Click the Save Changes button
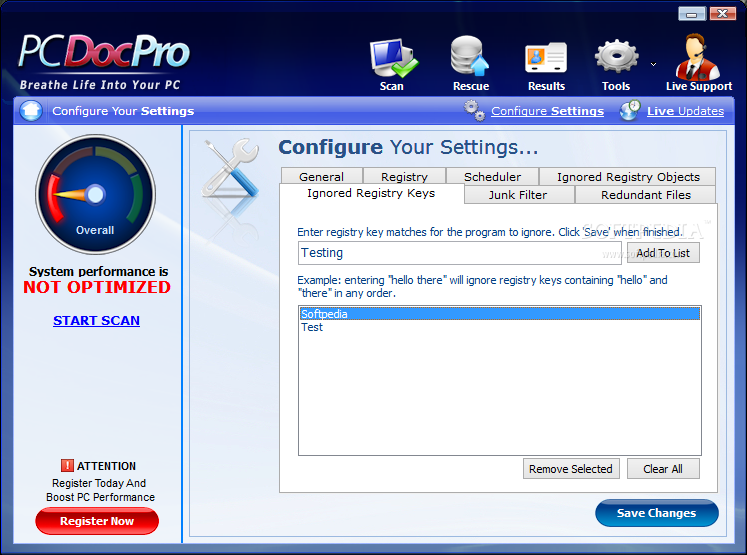Screen dimensions: 747x555 pos(656,513)
